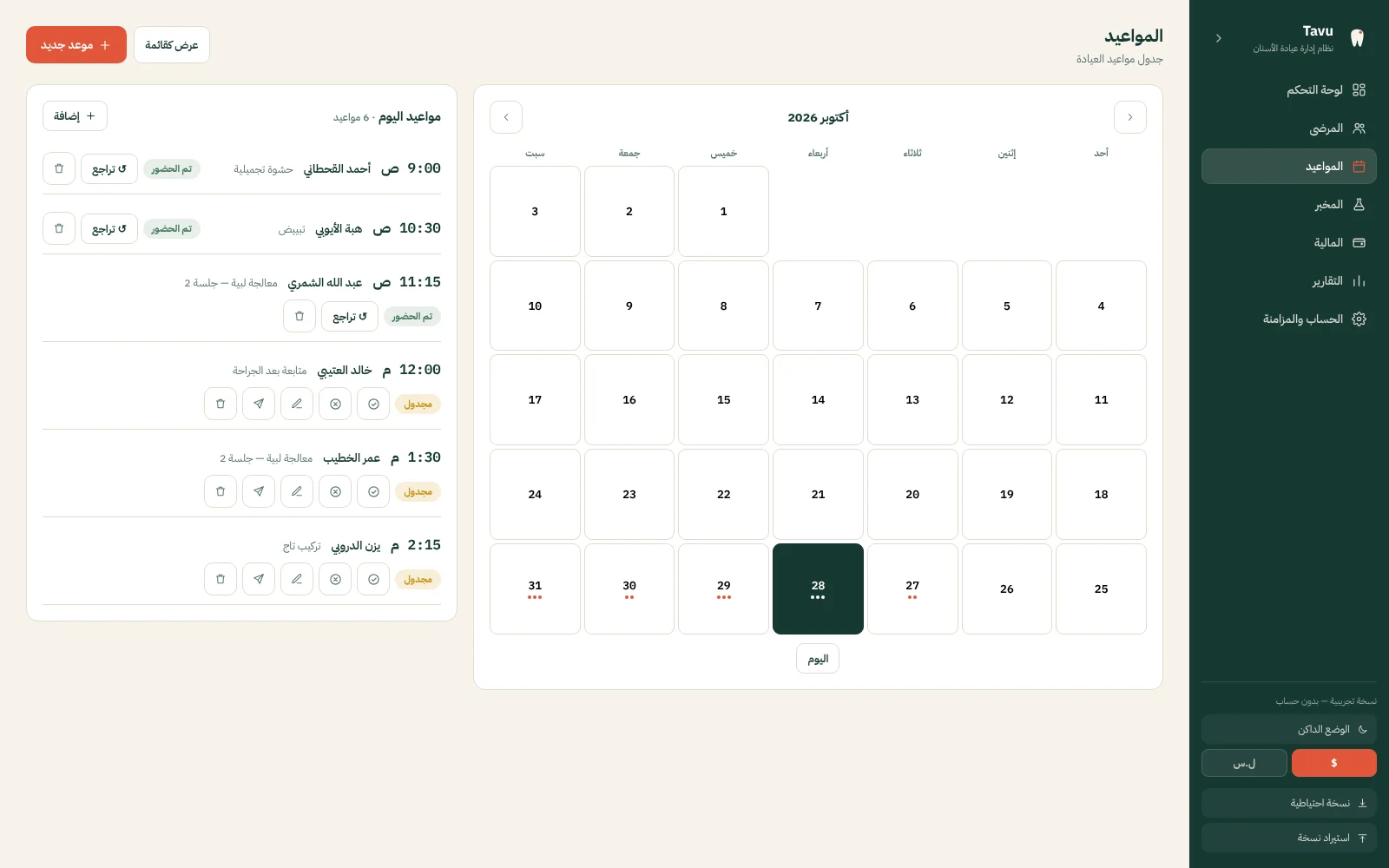Viewport: 1389px width, 868px height.
Task: Cancel the 1:30 appointment using X icon
Action: point(335,491)
